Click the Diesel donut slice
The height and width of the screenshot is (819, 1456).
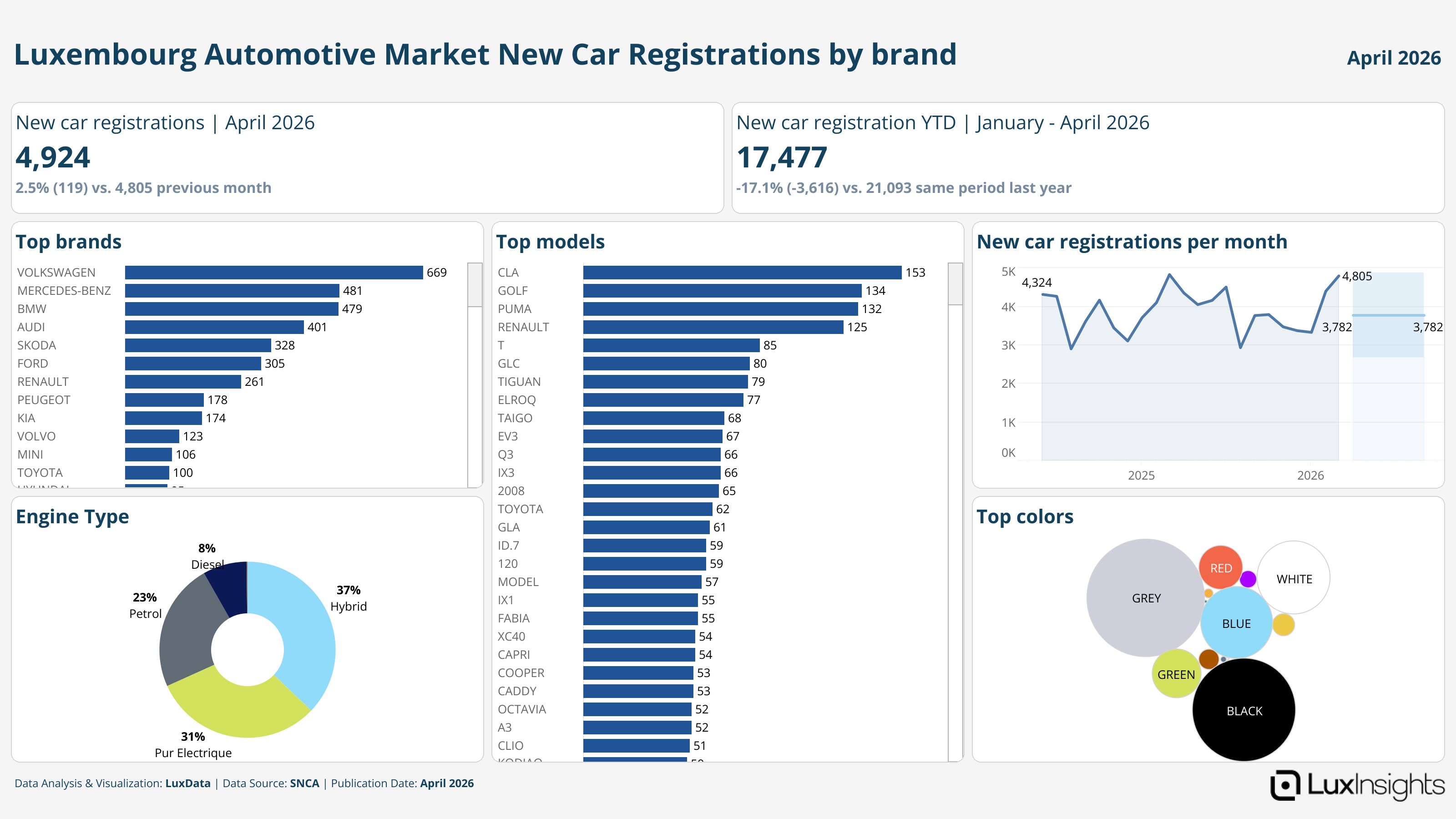[x=231, y=588]
